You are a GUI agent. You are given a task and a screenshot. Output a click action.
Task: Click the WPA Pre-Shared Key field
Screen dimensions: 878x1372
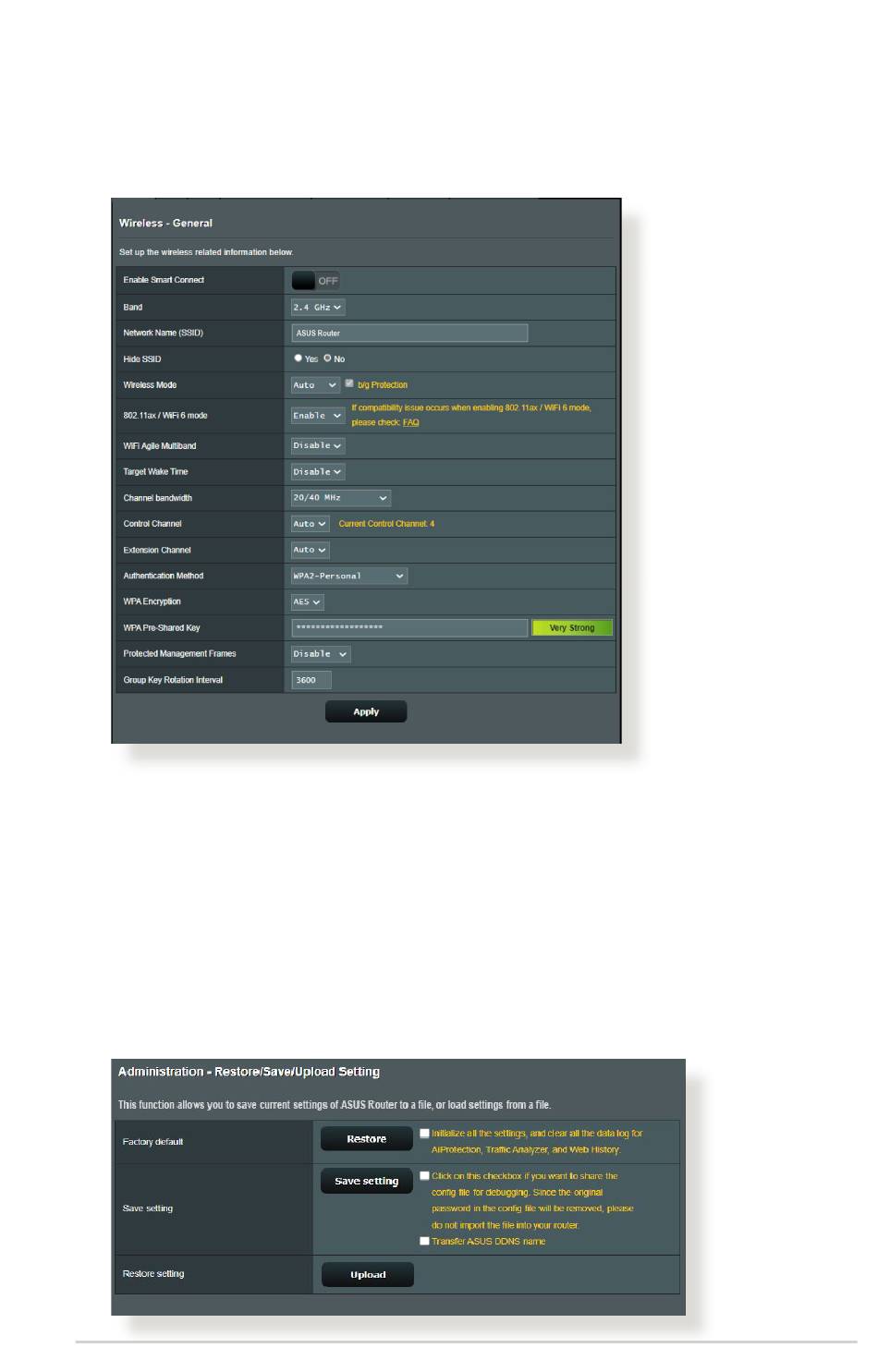coord(409,627)
